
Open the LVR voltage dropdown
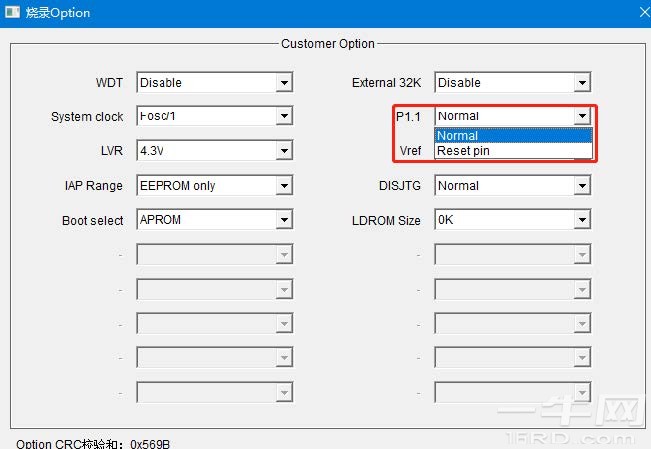click(284, 151)
